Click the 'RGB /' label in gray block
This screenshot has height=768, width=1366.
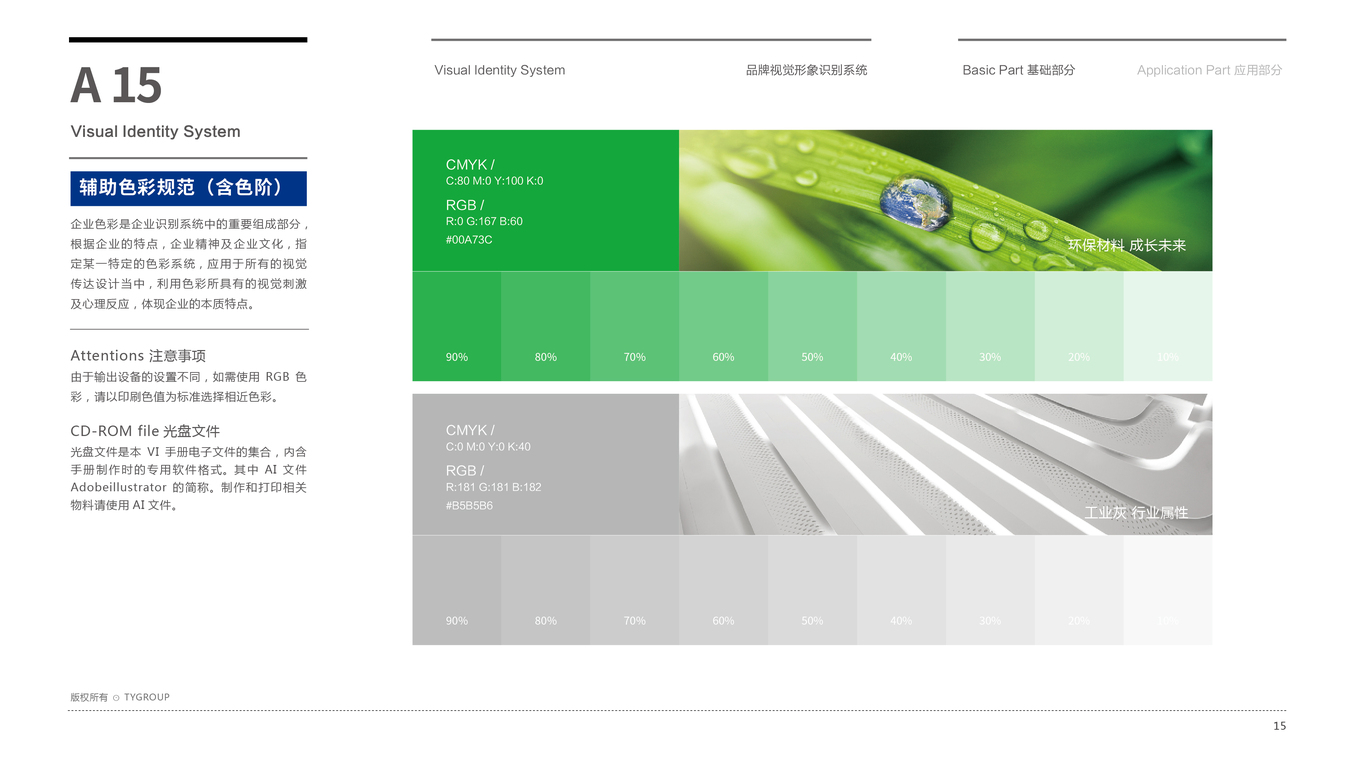click(465, 471)
